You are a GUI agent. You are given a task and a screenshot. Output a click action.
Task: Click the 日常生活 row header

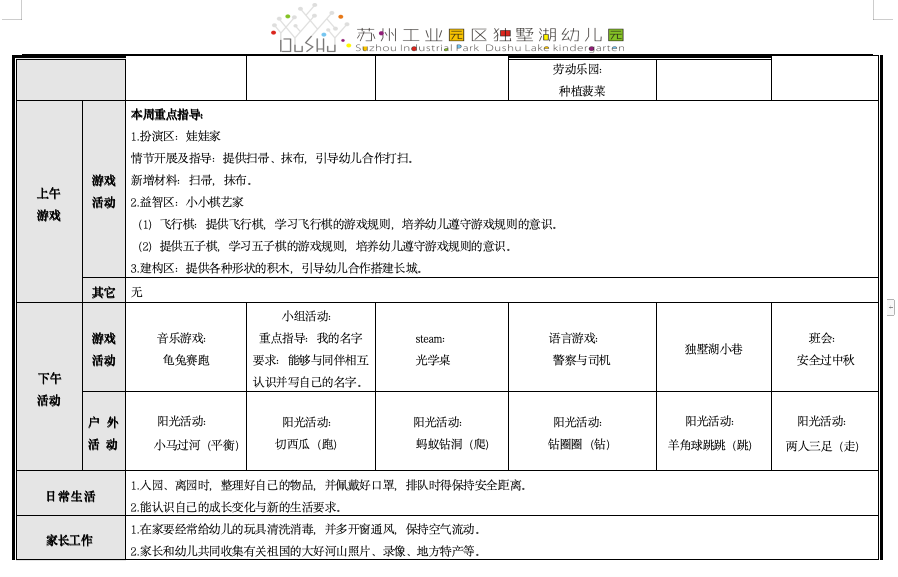70,496
